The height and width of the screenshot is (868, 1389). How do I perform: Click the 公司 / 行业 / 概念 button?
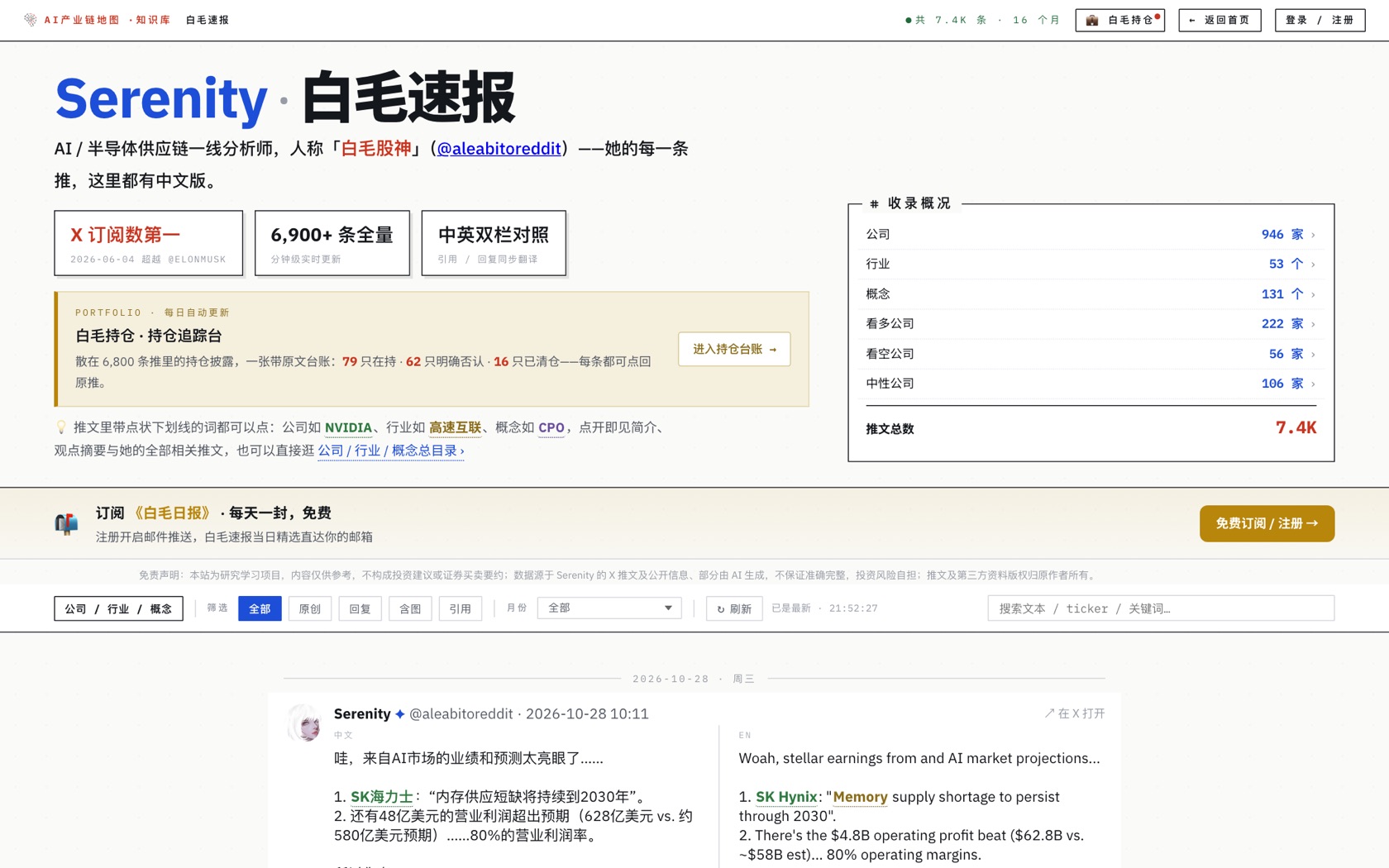[x=118, y=608]
